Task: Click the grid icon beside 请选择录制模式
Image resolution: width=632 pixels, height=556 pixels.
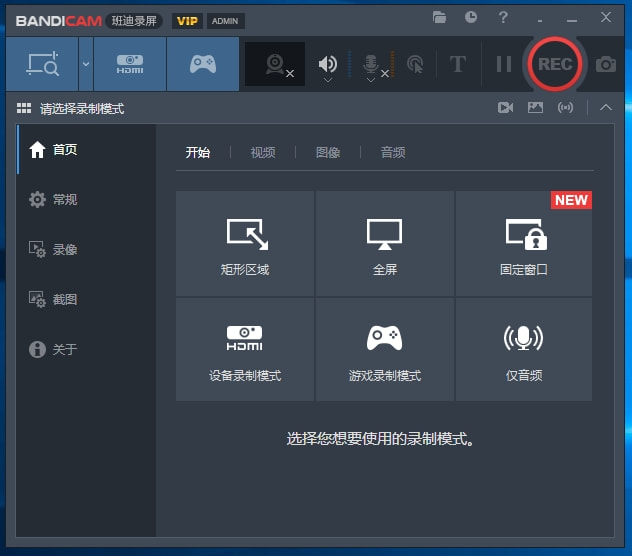Action: point(24,108)
